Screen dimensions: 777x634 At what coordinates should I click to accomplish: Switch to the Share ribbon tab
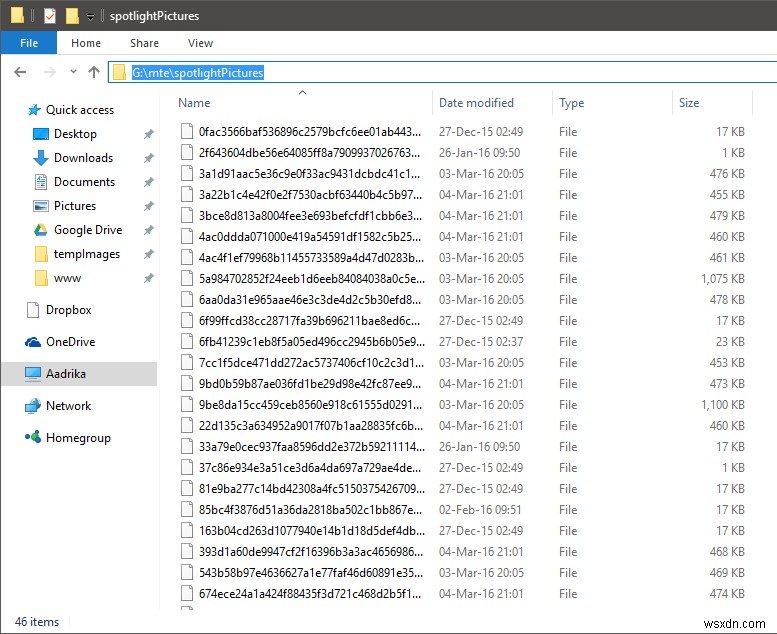coord(144,43)
